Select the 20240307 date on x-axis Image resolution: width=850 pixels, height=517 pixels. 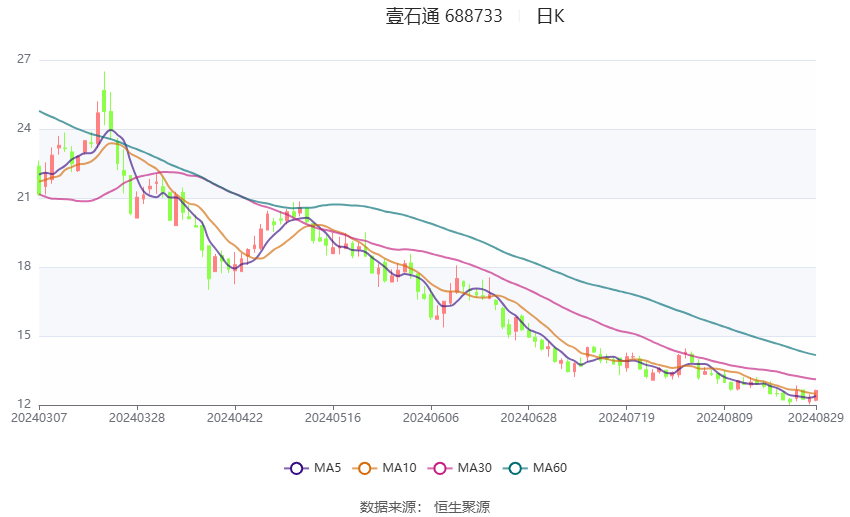39,417
